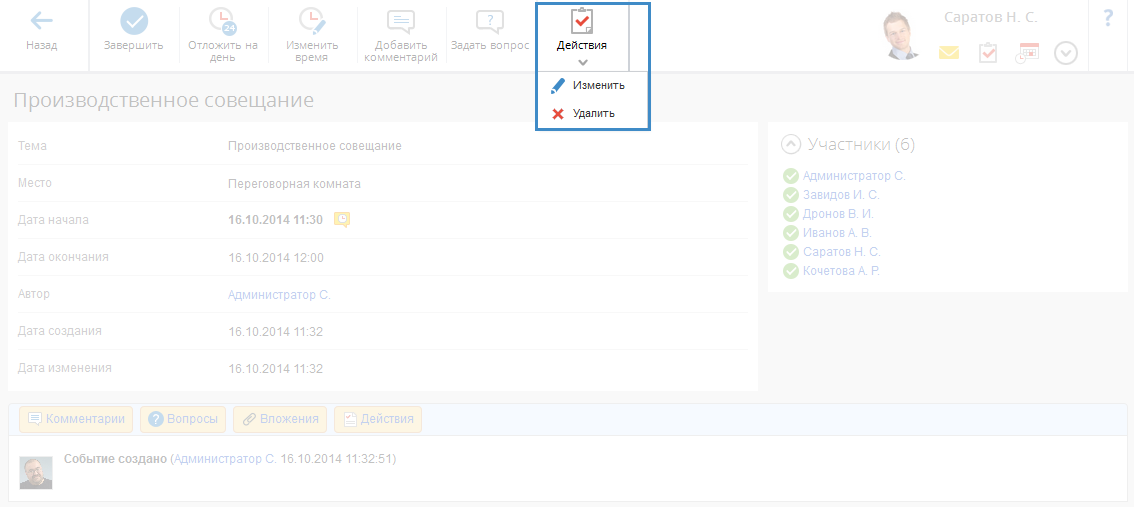Screen dimensions: 1134x507
Task: Click the history entry author Администратор С.
Action: tap(225, 459)
